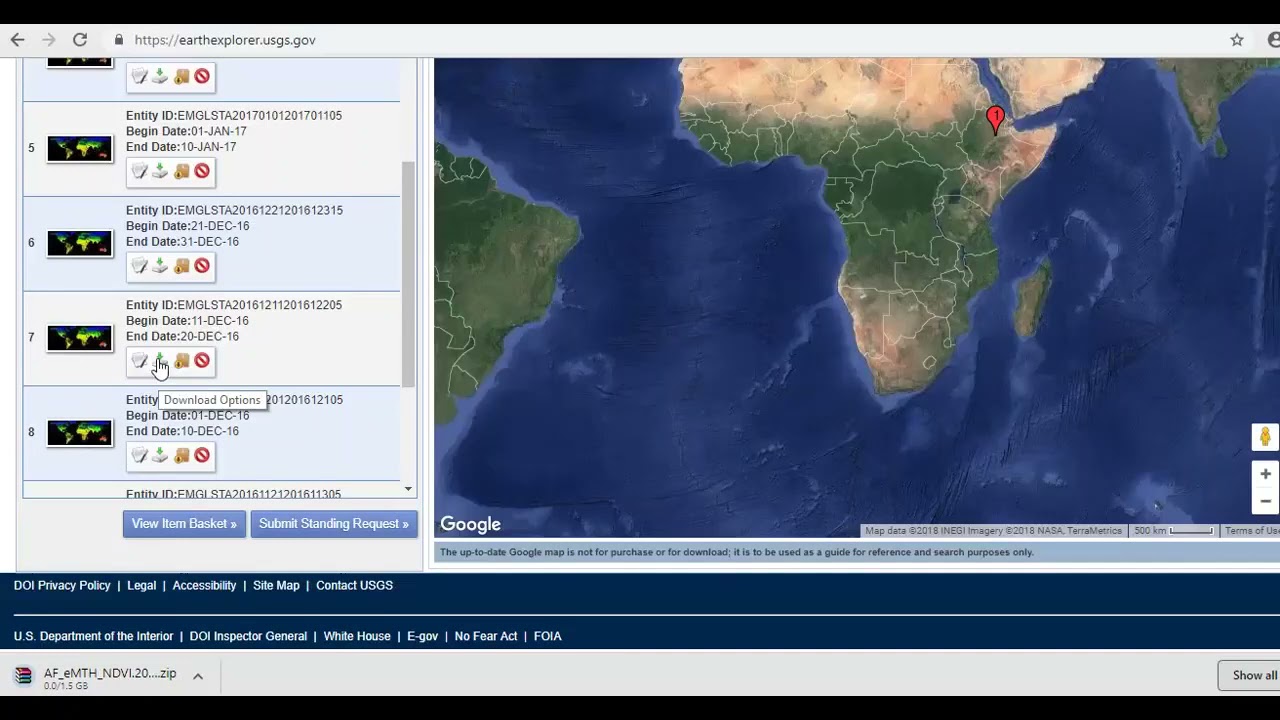Viewport: 1280px width, 720px height.
Task: Show metadata for the 01-DEC-16 result
Action: pos(139,456)
